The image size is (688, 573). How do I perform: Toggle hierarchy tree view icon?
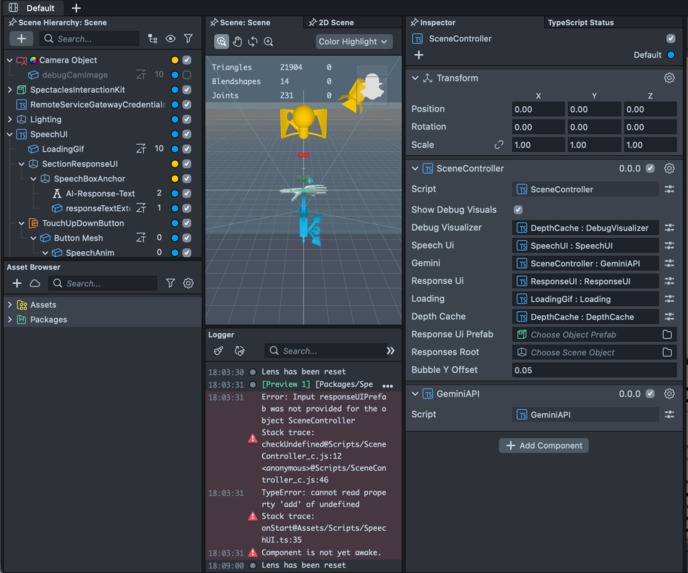(x=152, y=39)
